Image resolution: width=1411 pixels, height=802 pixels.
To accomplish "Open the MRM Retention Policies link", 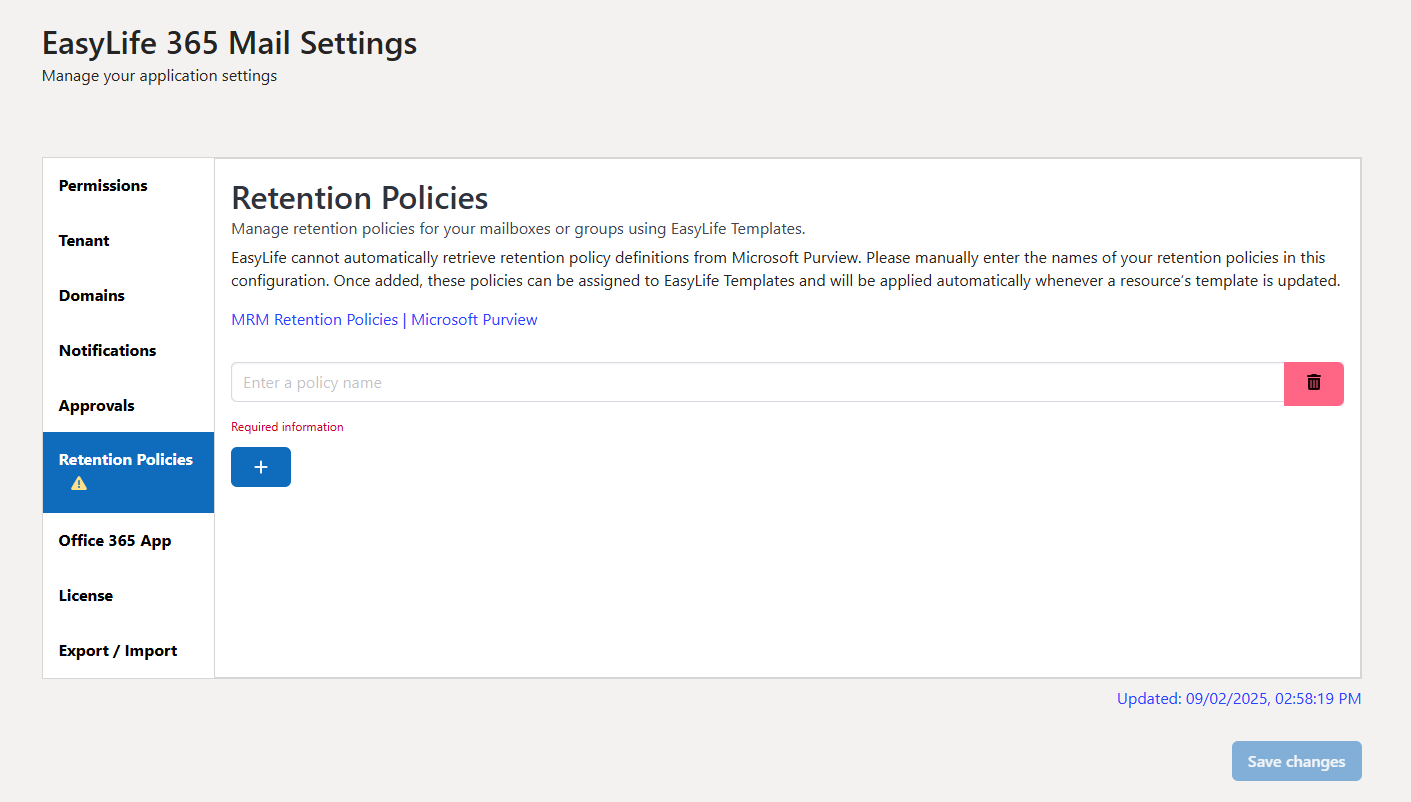I will coord(314,319).
